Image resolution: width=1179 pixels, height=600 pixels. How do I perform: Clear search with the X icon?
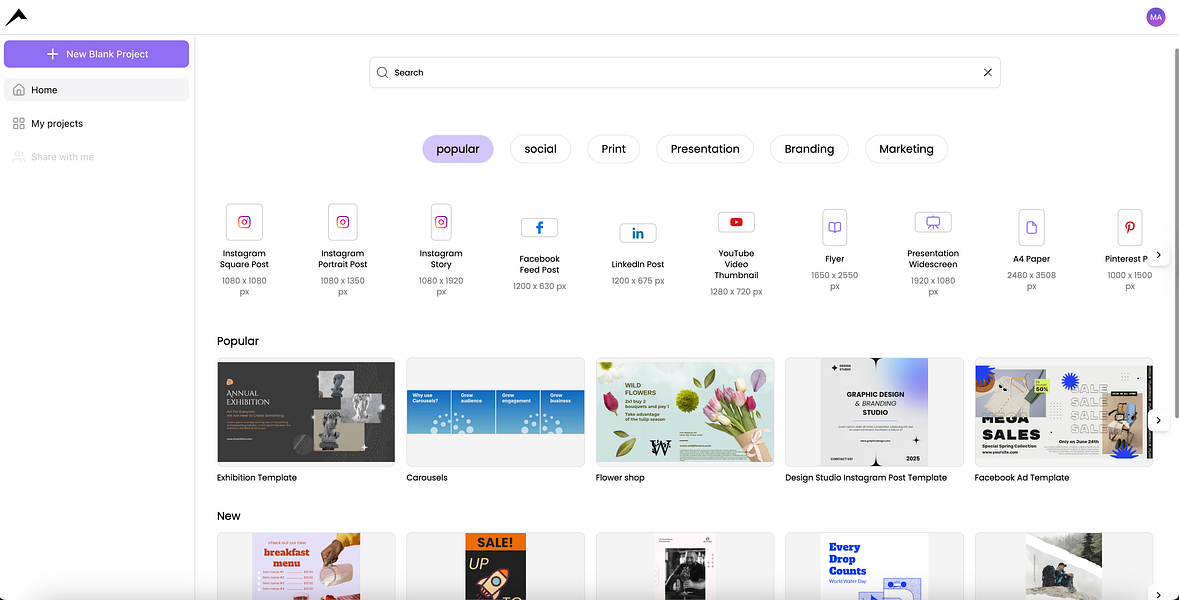point(987,72)
